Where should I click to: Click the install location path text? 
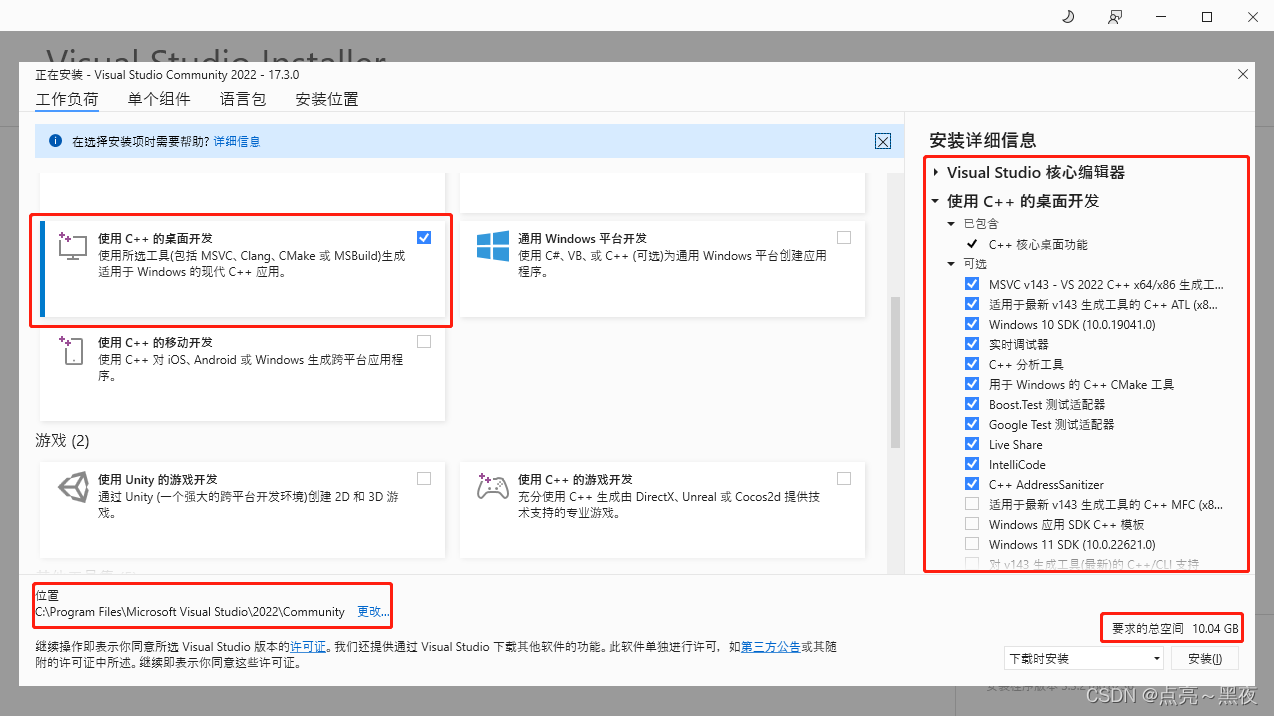click(190, 612)
